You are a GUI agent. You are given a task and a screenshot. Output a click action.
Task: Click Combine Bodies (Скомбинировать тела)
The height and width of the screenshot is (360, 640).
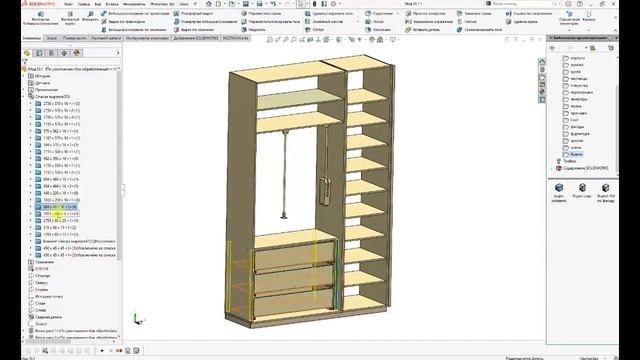point(479,30)
